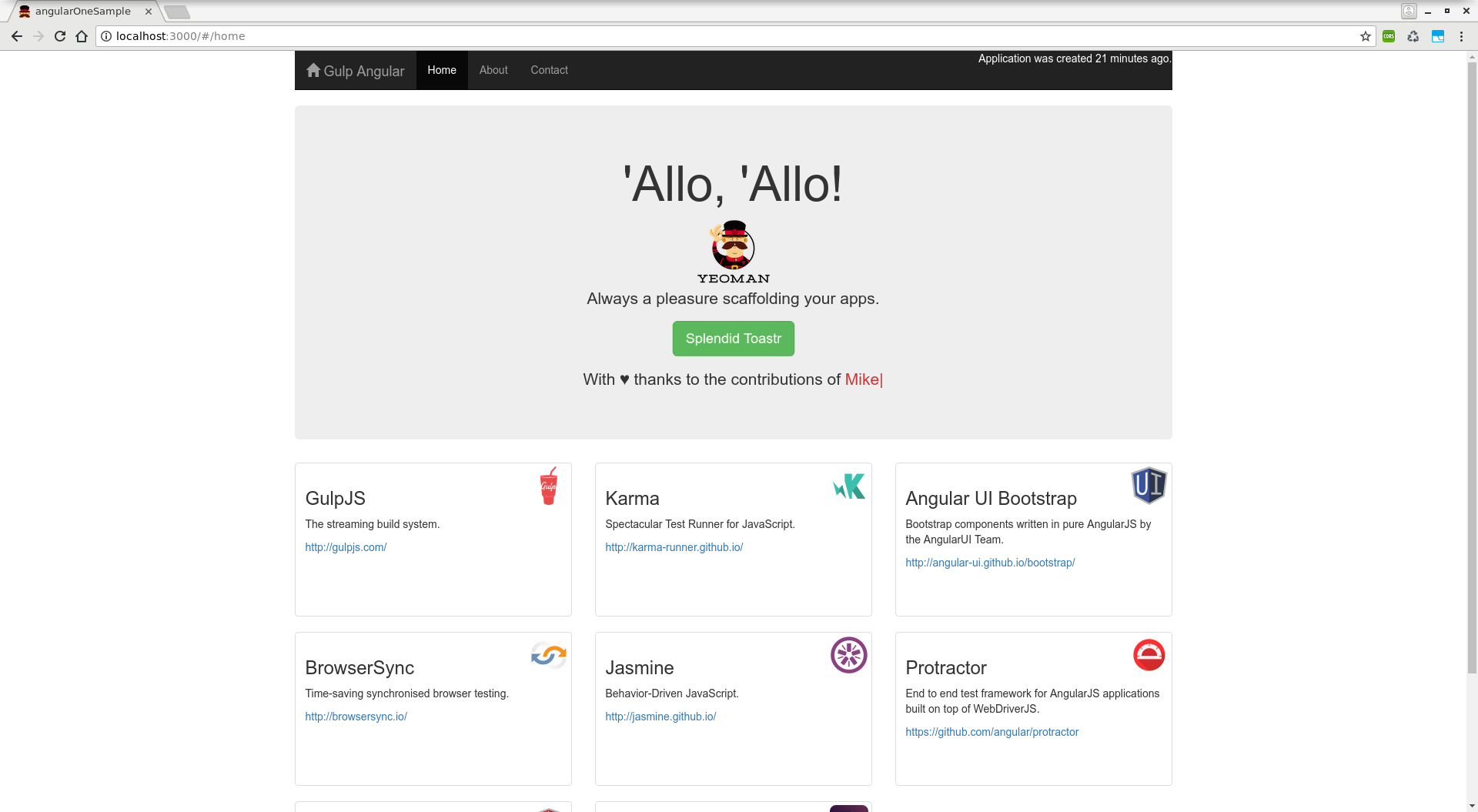Click 'Behavior-Driven JavaScript.' text
This screenshot has width=1478, height=812.
(x=672, y=693)
